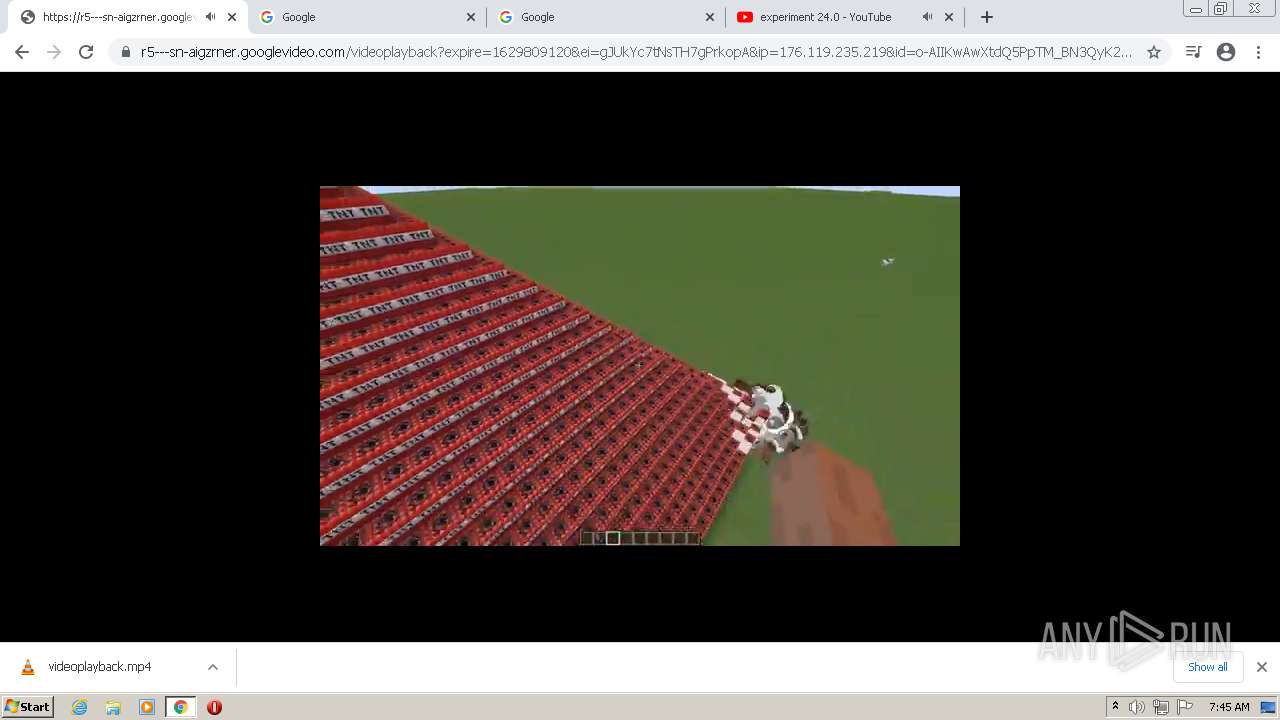Screen dimensions: 1280x720
Task: Mute the experiment 24.0 YouTube tab audio
Action: 927,17
